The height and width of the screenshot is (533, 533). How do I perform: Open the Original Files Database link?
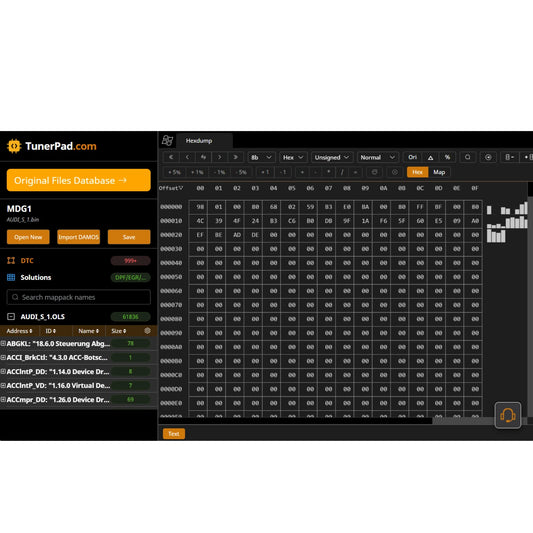(x=79, y=180)
